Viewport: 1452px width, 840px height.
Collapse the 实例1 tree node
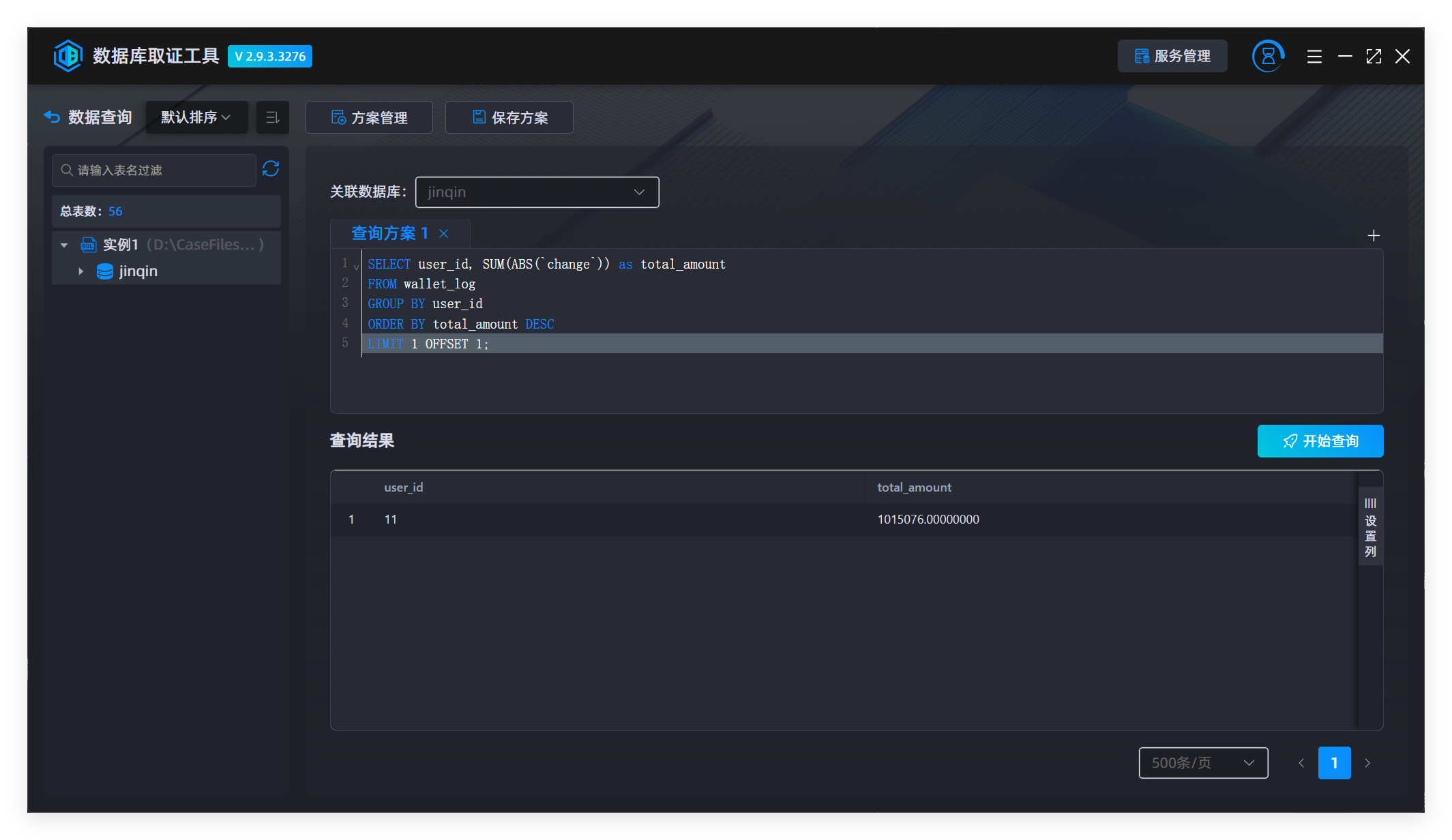click(64, 245)
